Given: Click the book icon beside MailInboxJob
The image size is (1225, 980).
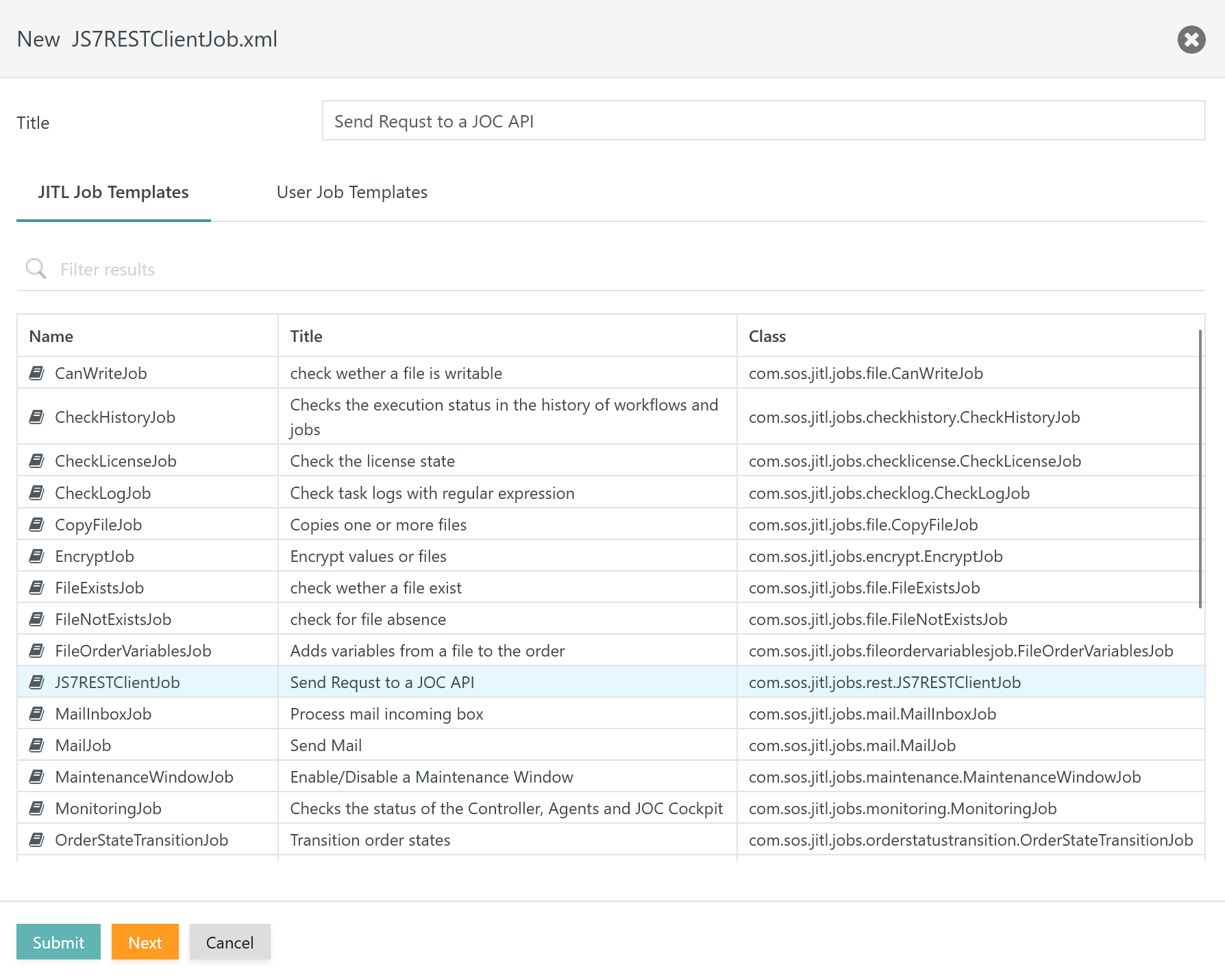Looking at the screenshot, I should pos(37,713).
